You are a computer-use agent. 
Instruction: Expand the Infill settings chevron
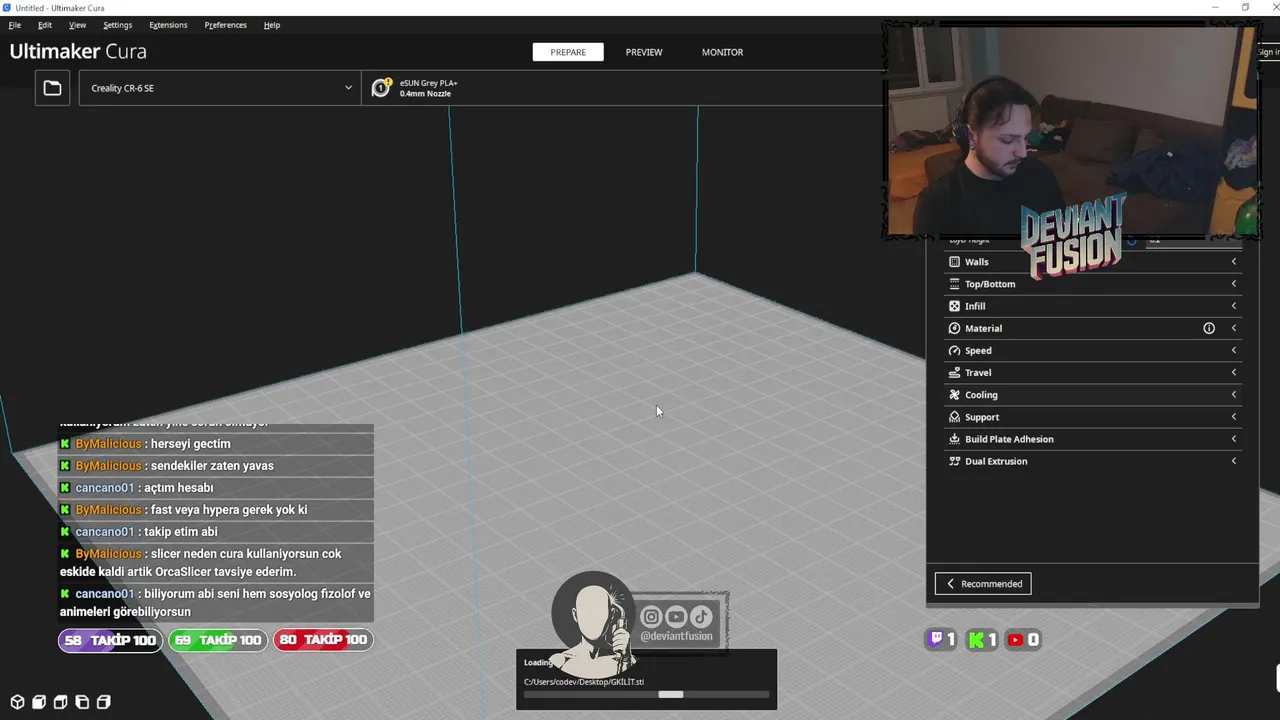point(1234,306)
